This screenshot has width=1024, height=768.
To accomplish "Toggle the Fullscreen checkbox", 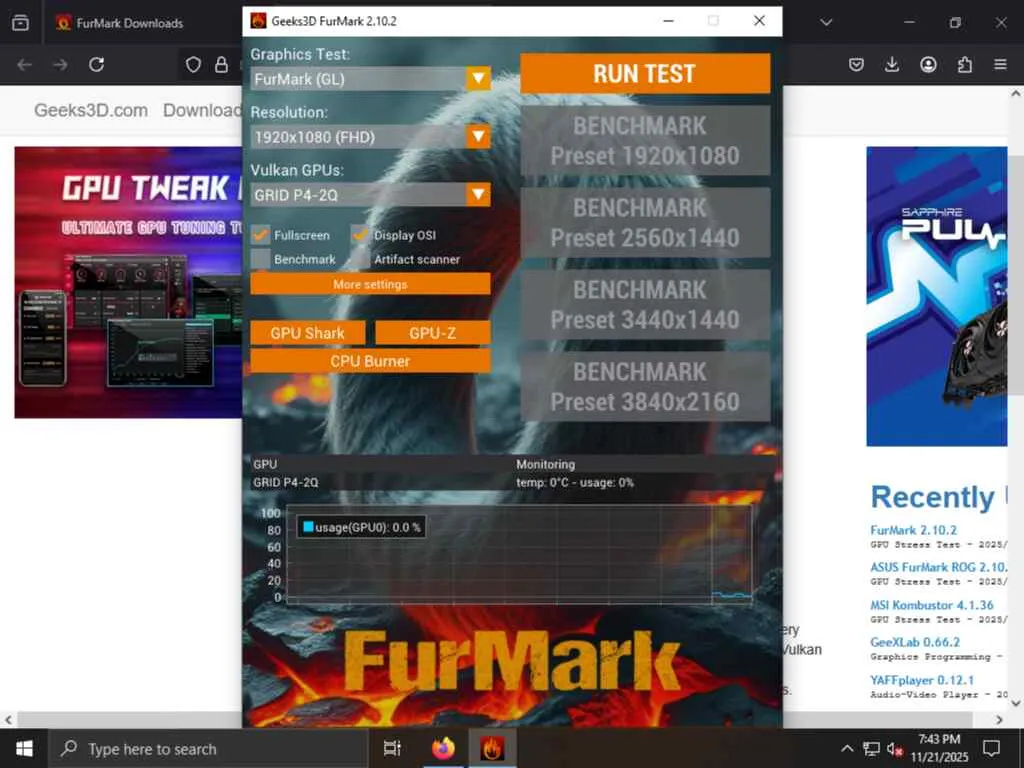I will coord(261,235).
